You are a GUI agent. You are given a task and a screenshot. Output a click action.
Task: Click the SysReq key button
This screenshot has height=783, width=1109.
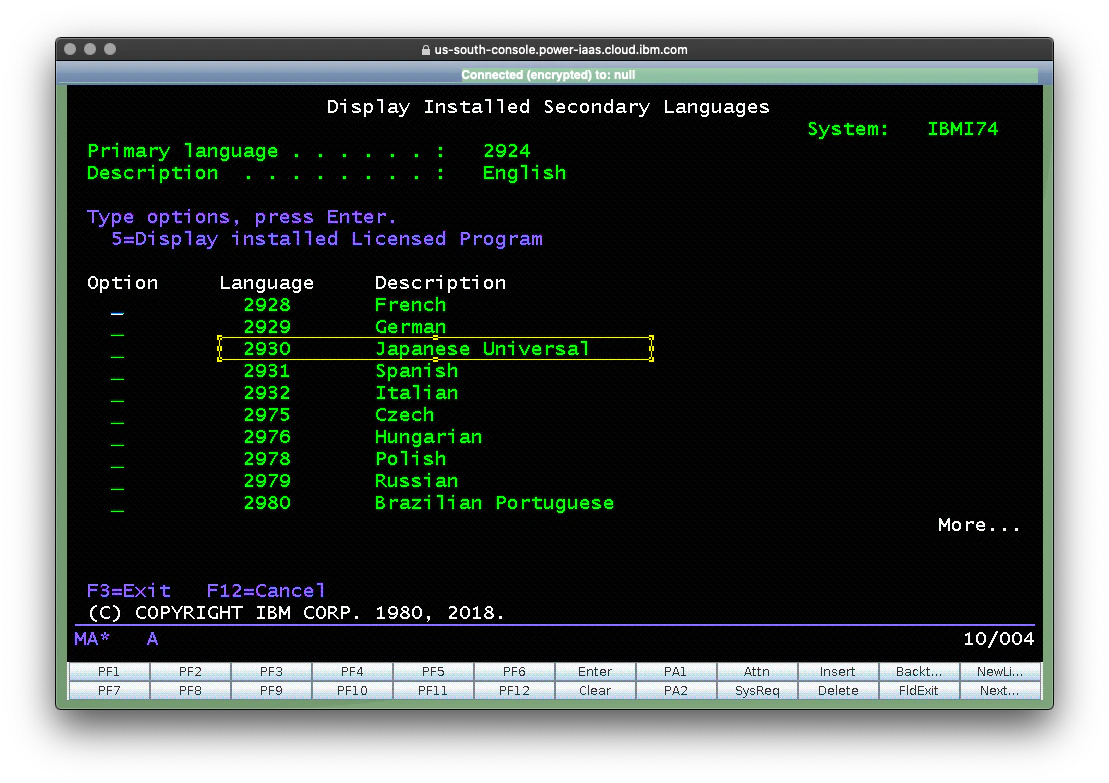pos(757,690)
